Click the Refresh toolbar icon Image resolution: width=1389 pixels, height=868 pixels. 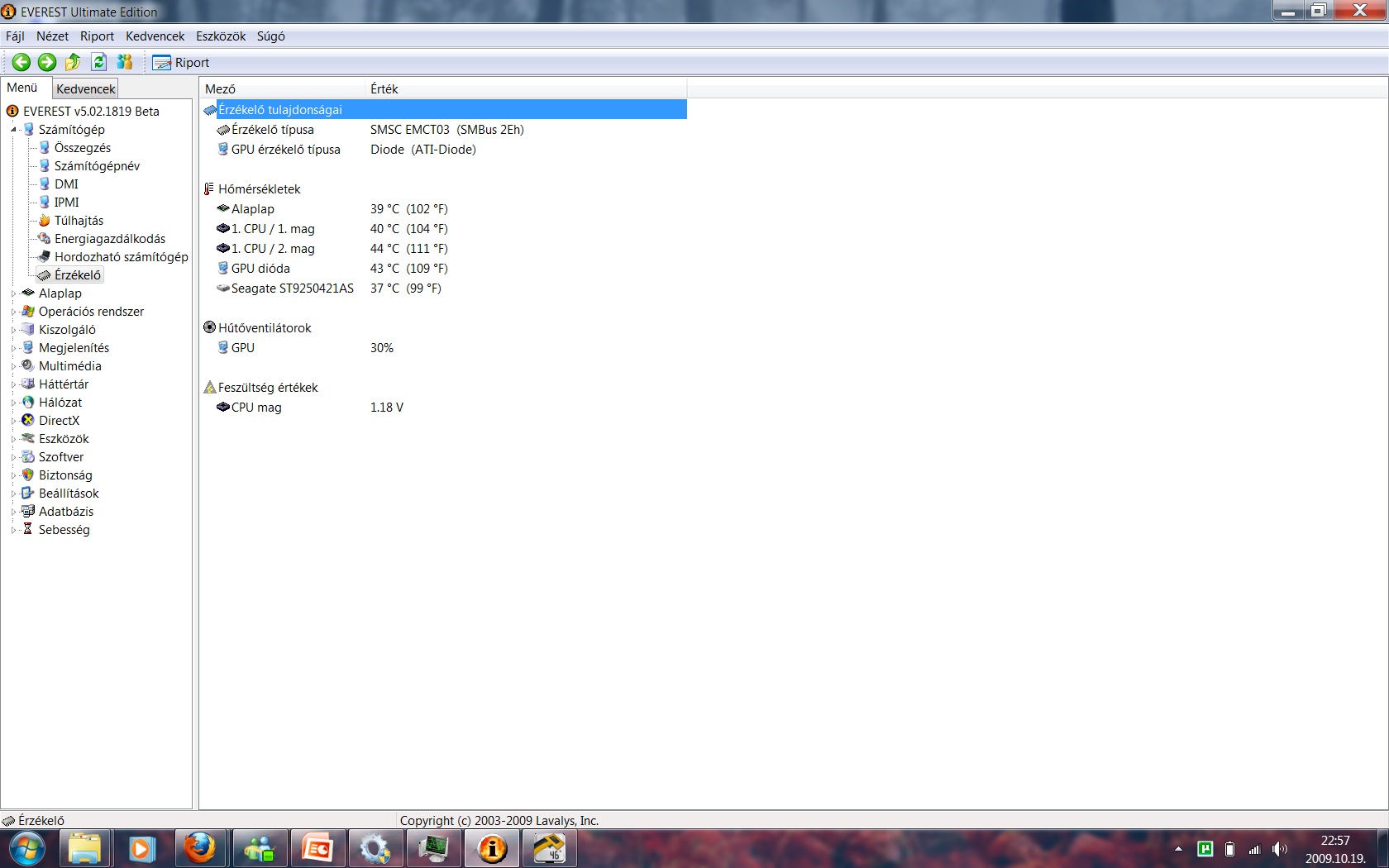click(x=99, y=62)
